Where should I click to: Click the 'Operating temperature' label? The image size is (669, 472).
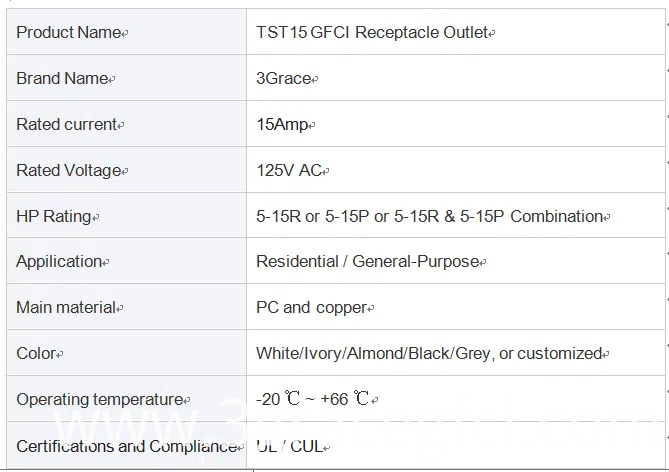tap(99, 400)
